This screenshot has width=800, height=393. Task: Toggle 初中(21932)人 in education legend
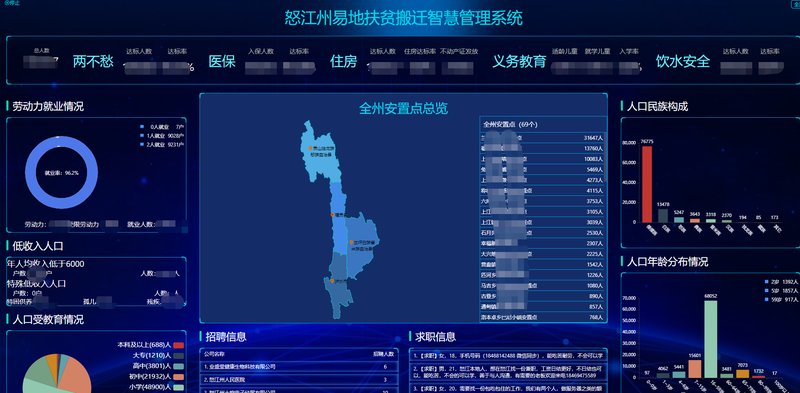pyautogui.click(x=179, y=377)
